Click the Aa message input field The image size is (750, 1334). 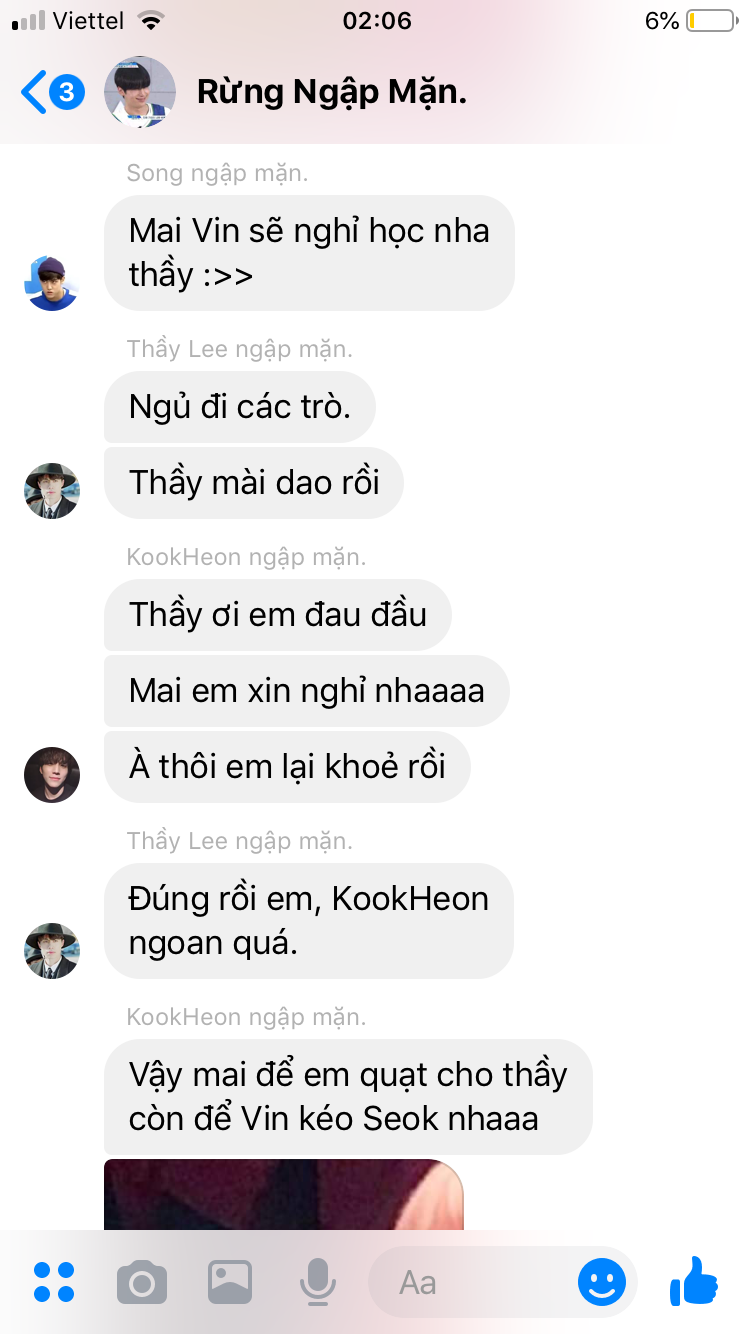click(472, 1282)
